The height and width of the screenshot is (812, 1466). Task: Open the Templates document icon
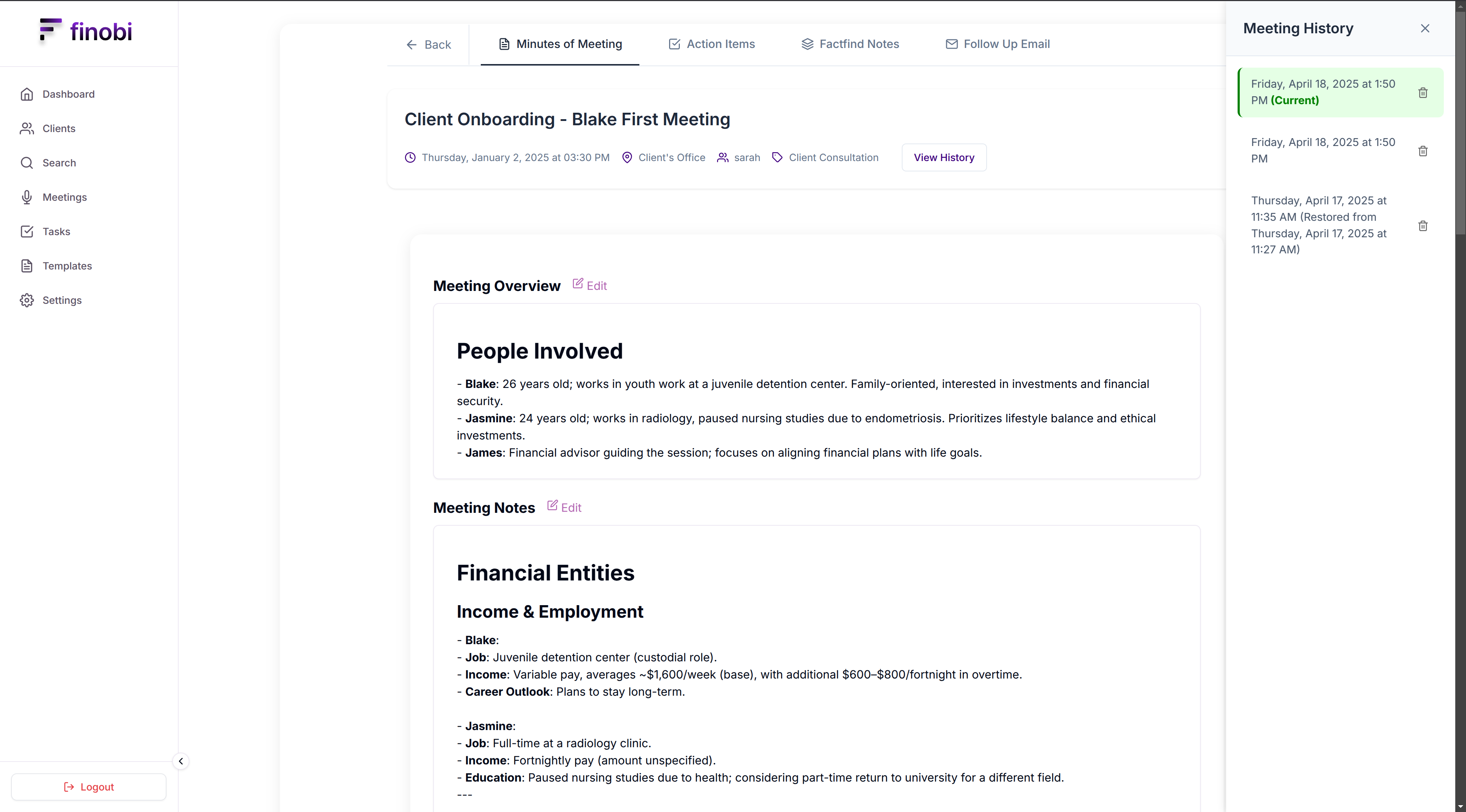(27, 266)
